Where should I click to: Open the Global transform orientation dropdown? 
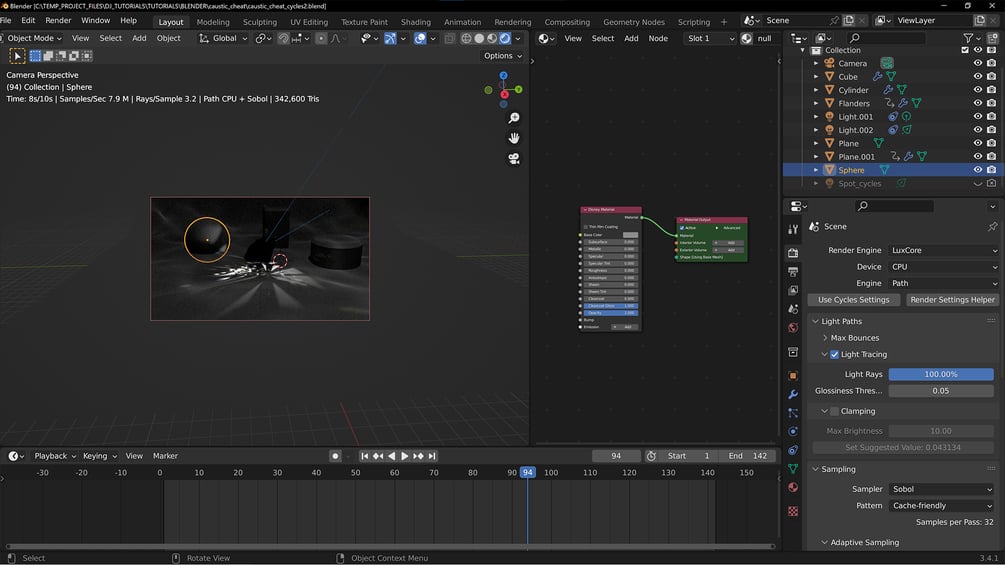coord(223,38)
